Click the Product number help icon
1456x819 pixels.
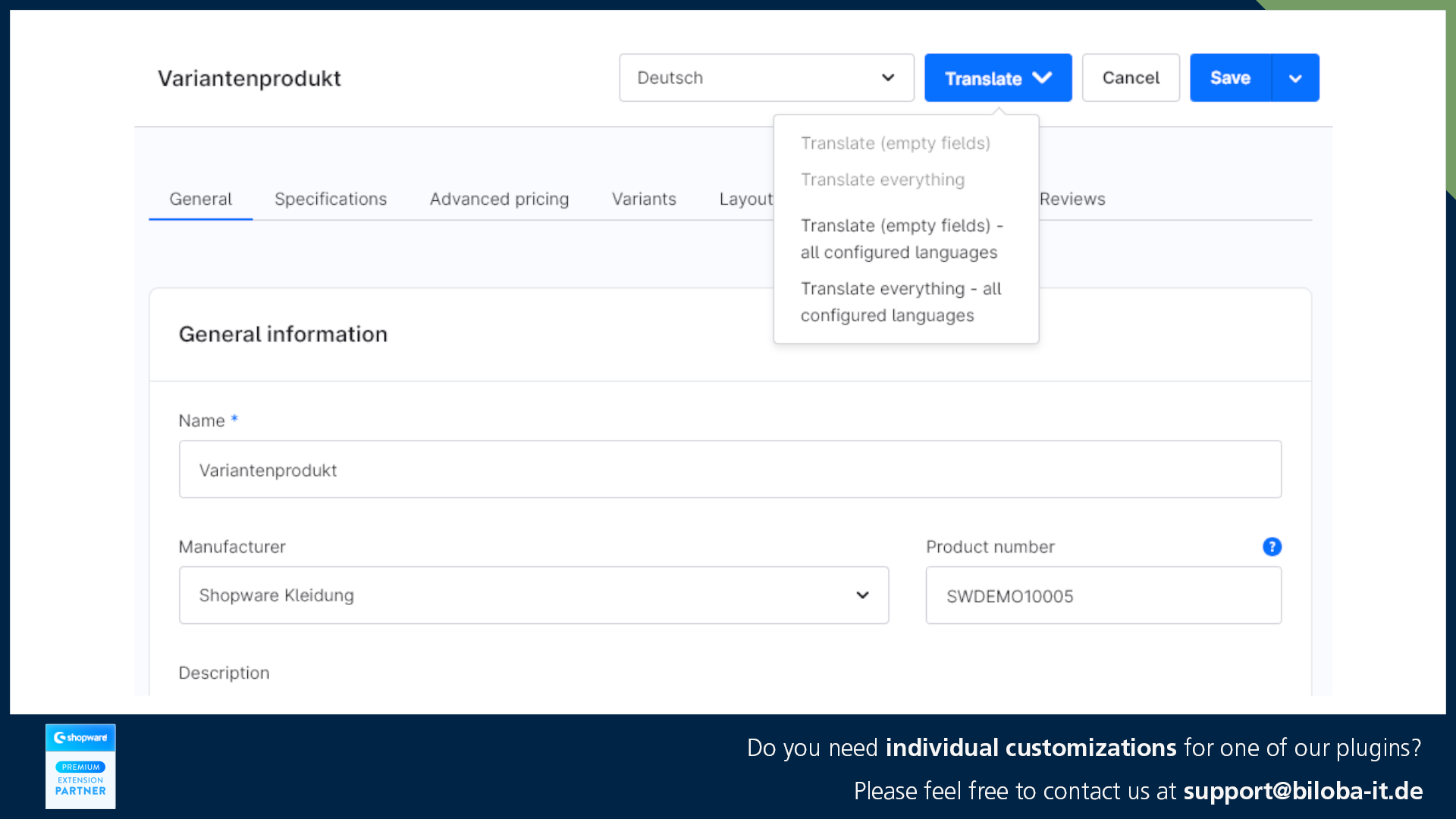pos(1272,547)
